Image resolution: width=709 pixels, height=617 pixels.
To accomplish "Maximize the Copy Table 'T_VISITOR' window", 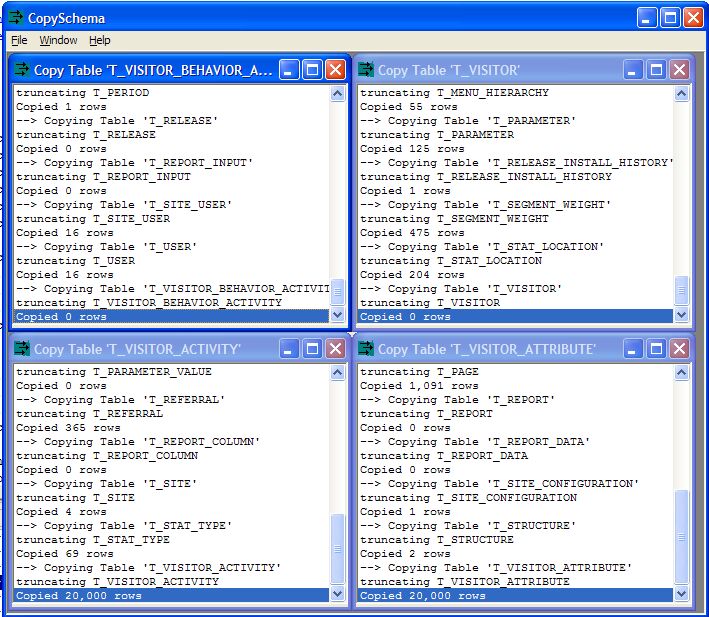I will (656, 70).
